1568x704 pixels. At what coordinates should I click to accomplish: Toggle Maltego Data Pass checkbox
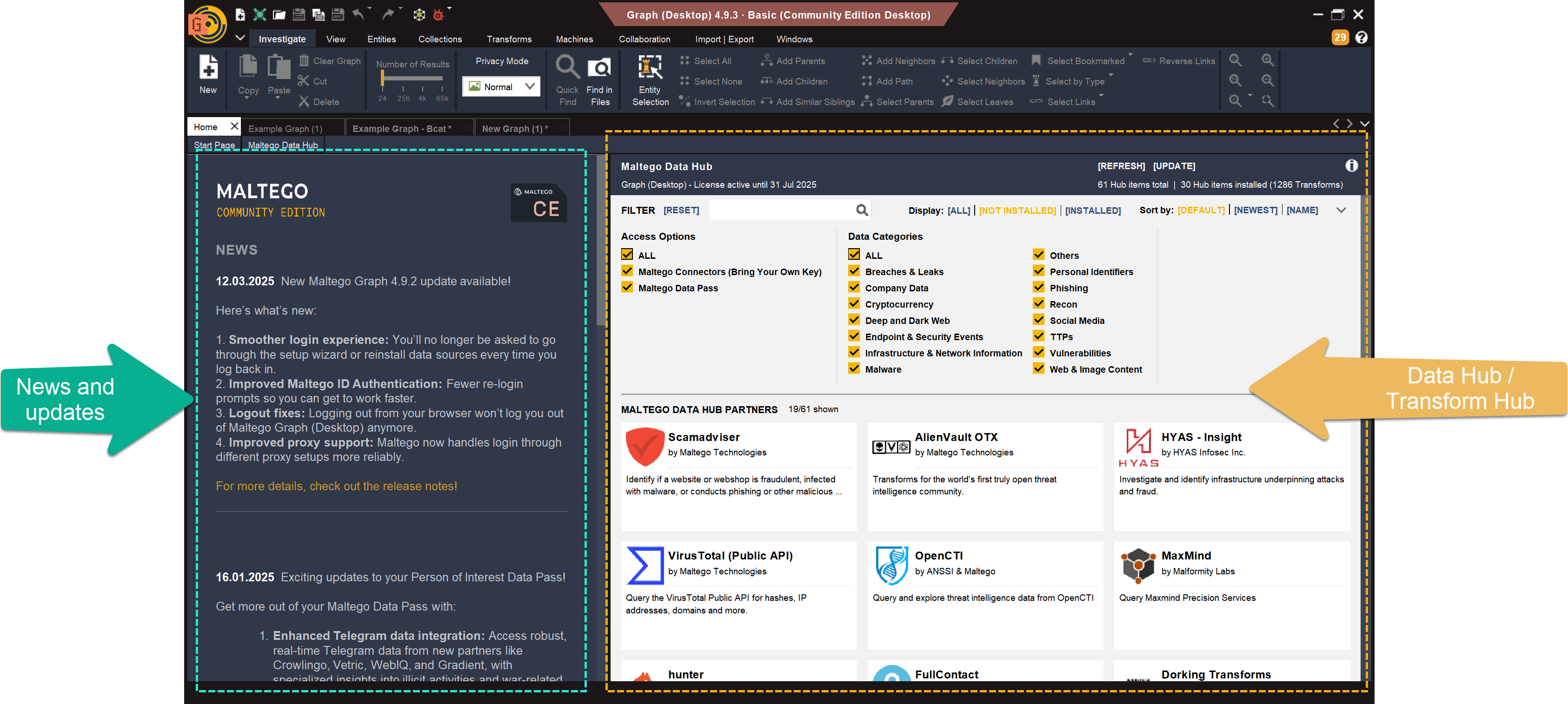click(x=627, y=287)
